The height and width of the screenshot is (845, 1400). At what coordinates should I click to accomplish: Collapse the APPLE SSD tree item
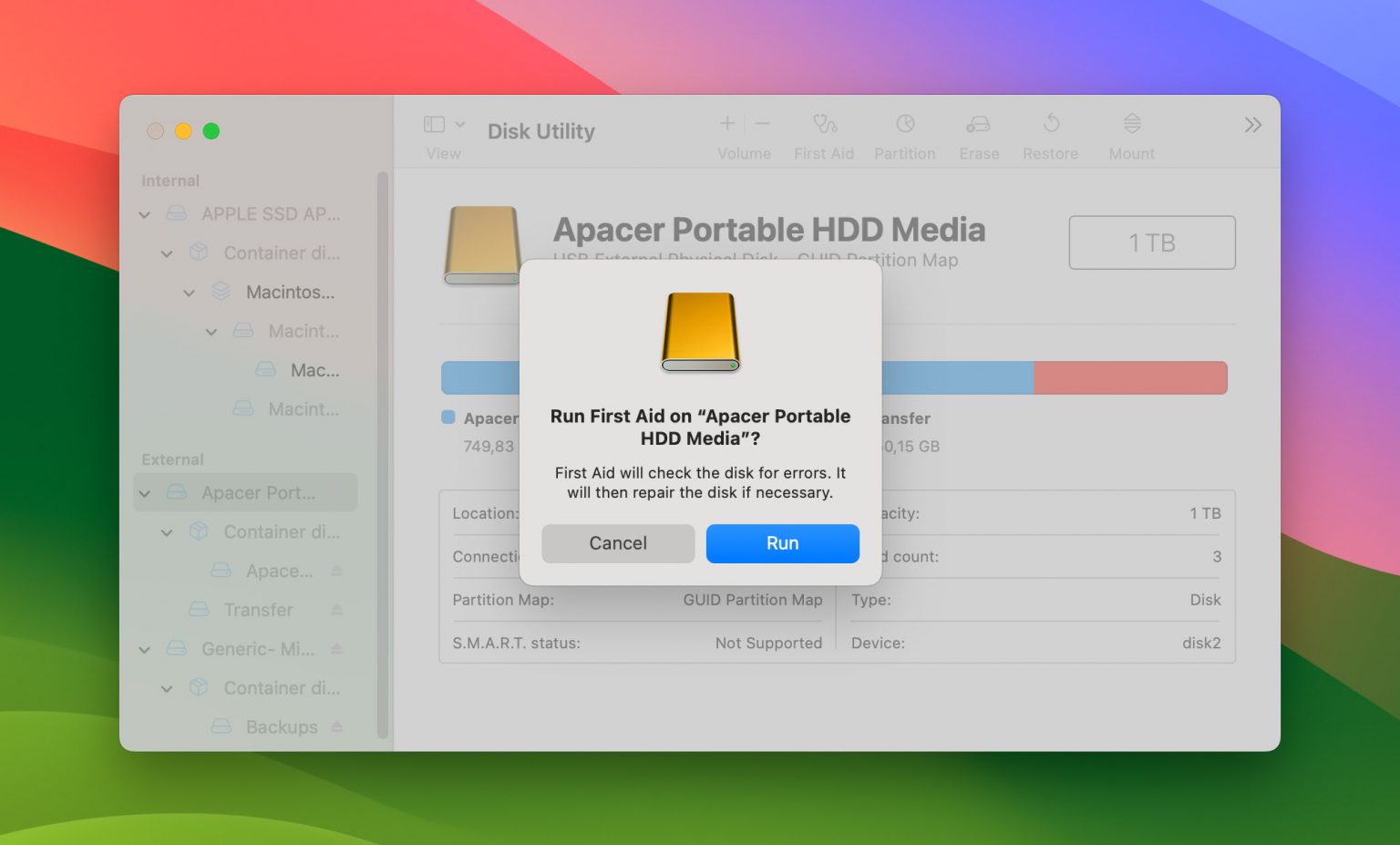pyautogui.click(x=144, y=214)
